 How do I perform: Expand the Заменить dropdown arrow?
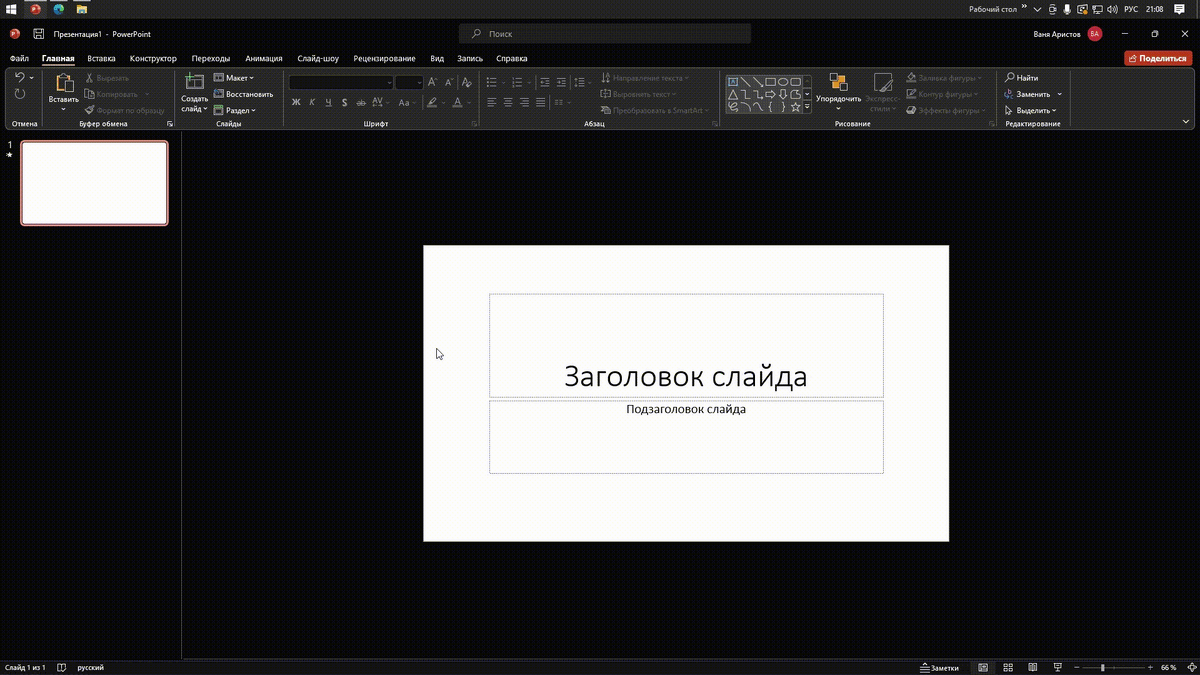tap(1059, 94)
